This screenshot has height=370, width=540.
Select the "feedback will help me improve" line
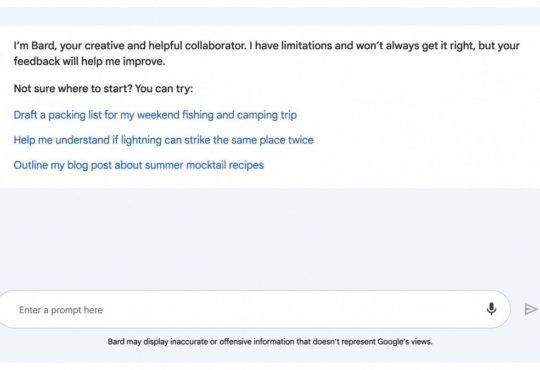pyautogui.click(x=90, y=61)
